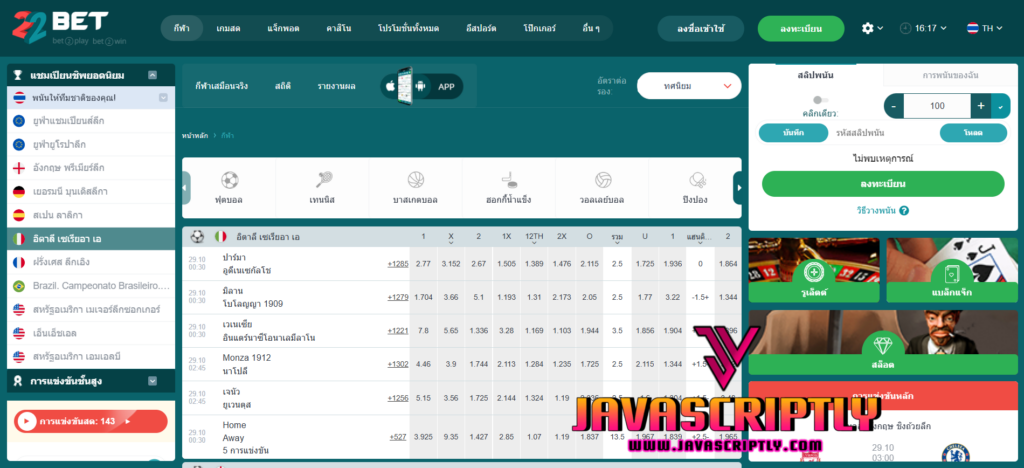Switch to the การพนันของฉัน tab
This screenshot has width=1024, height=468.
[951, 75]
